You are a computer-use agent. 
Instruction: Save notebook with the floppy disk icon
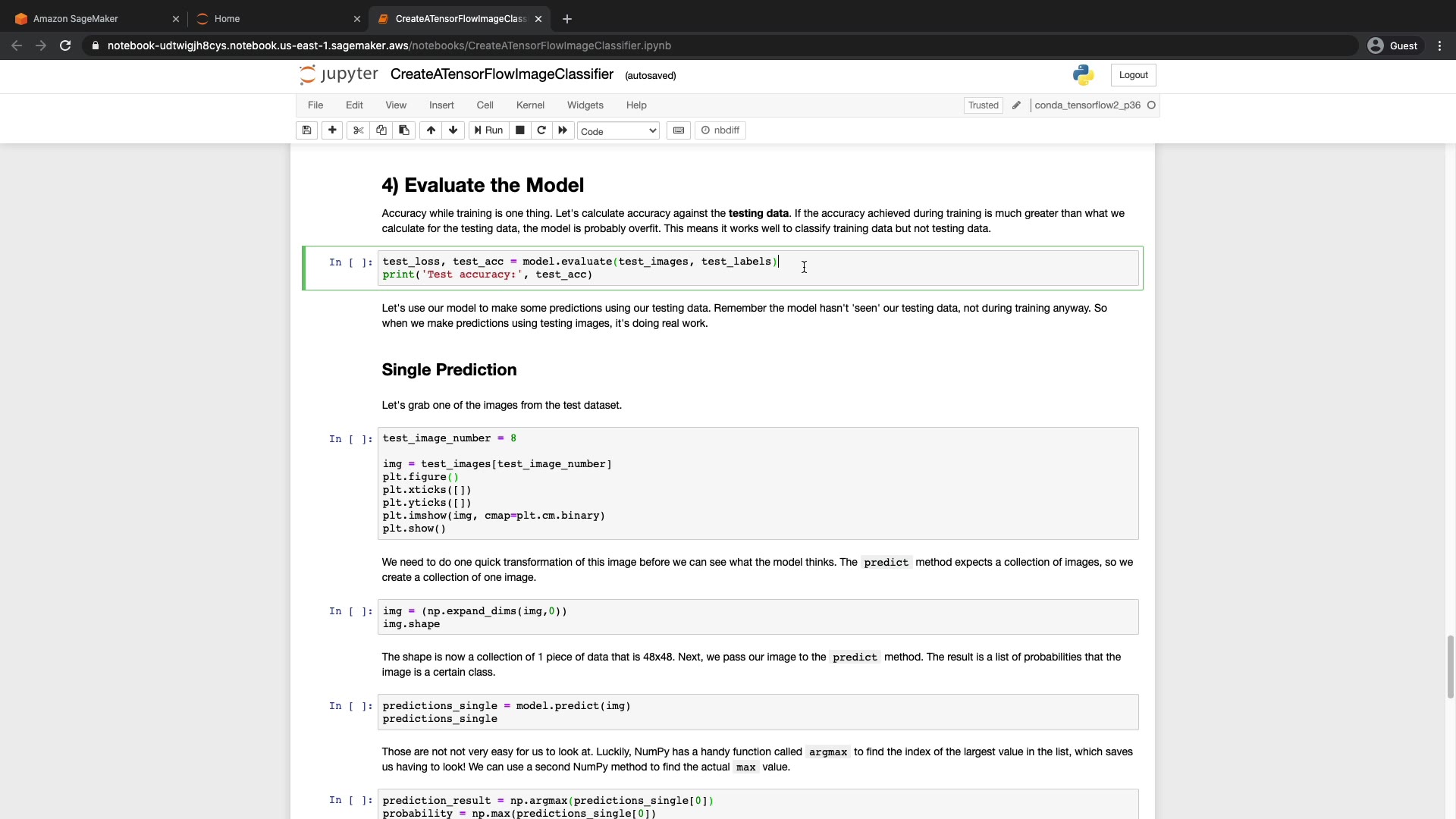click(x=306, y=130)
